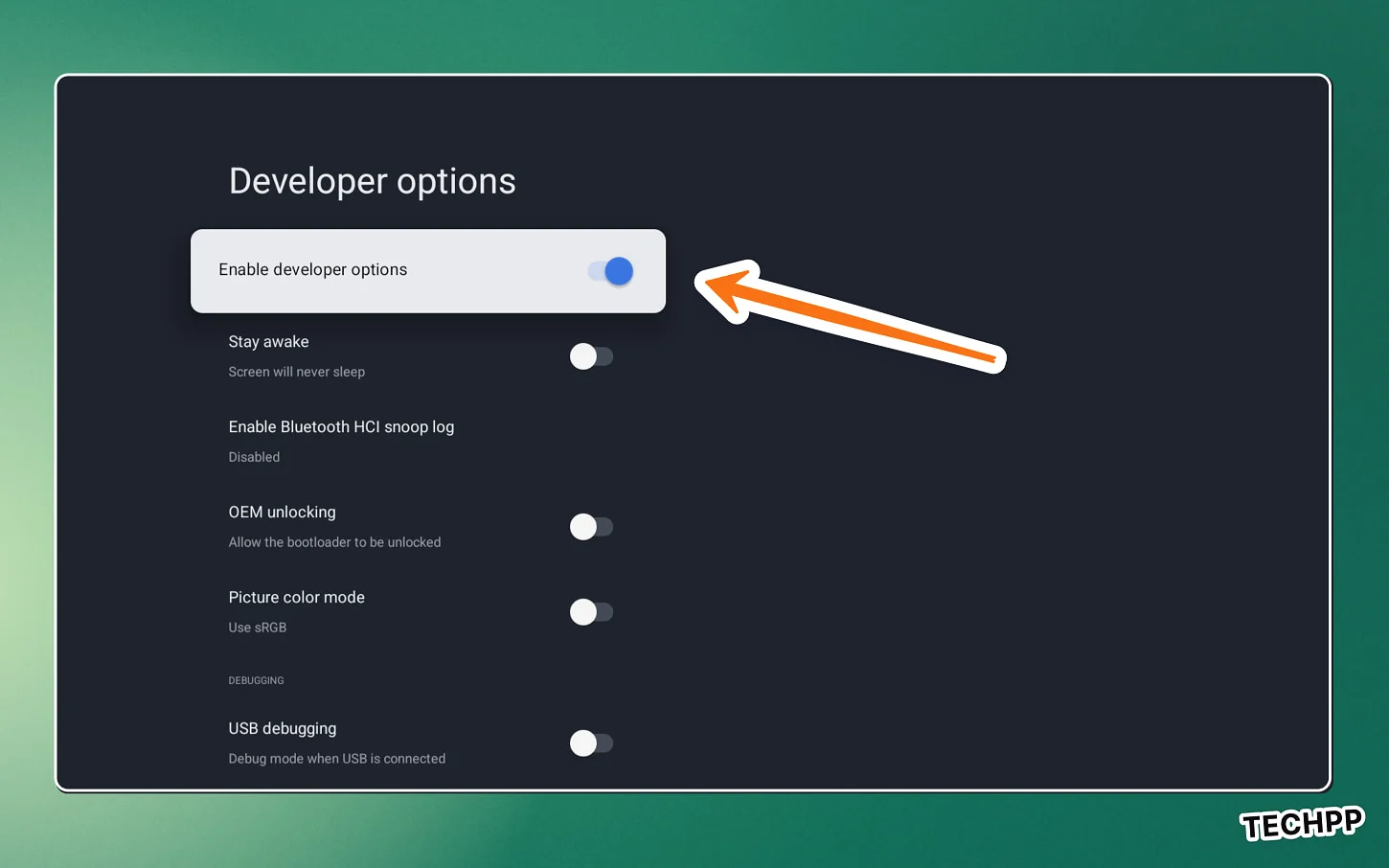Enable the OEM unlocking switch
Image resolution: width=1389 pixels, height=868 pixels.
[x=591, y=527]
